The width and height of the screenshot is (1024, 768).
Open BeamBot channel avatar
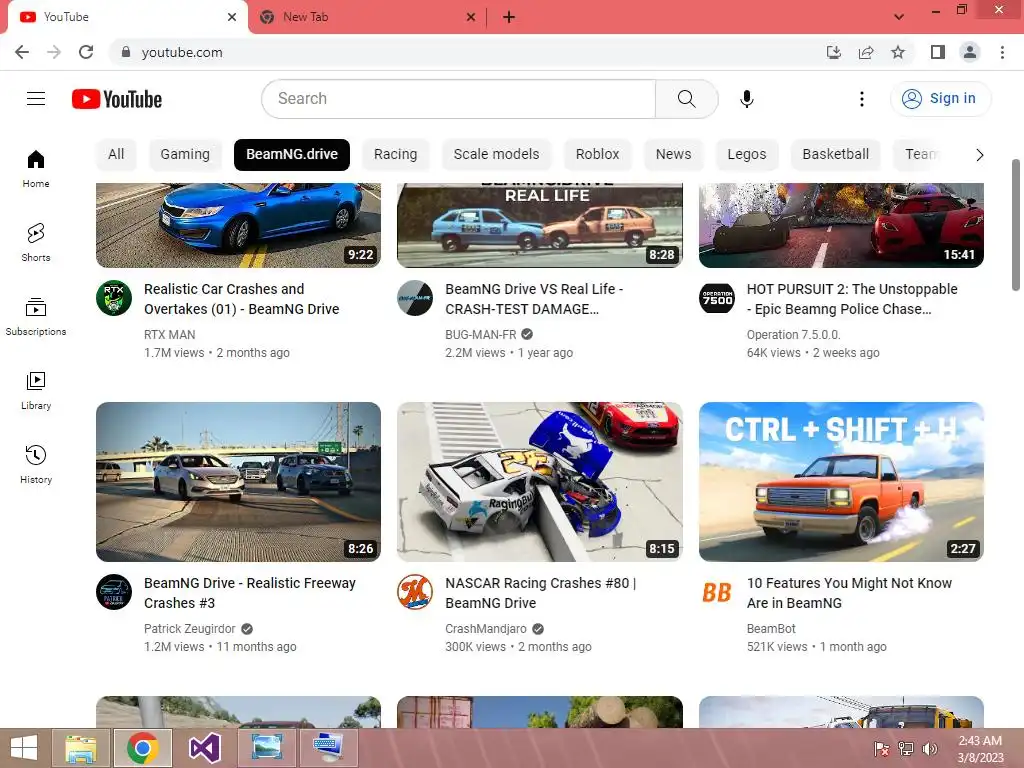(717, 592)
